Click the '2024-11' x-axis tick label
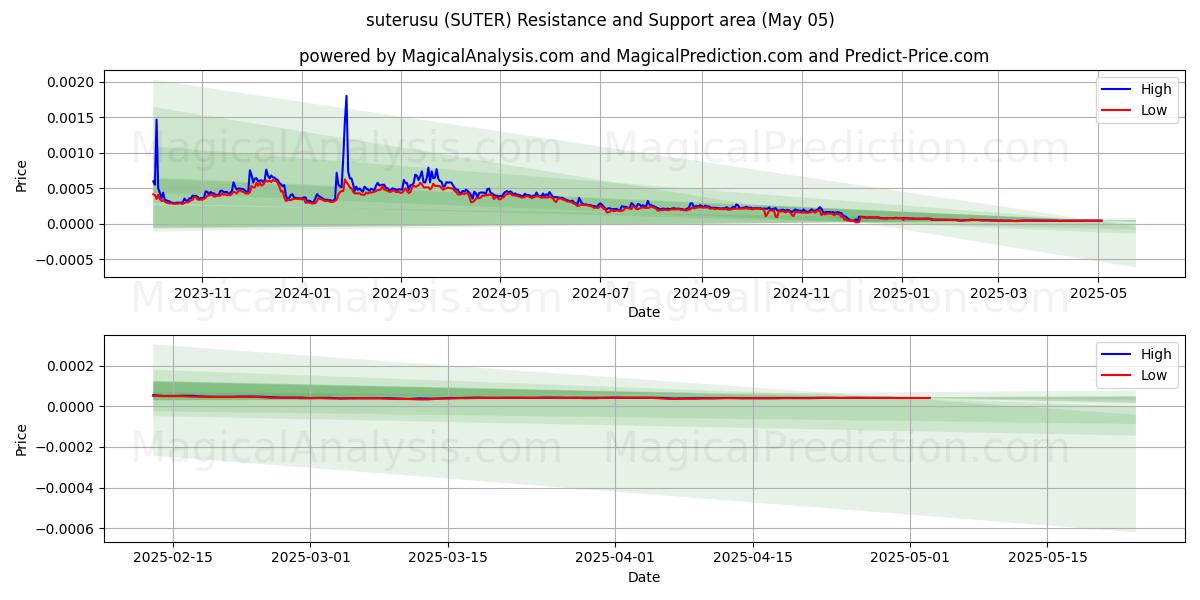The height and width of the screenshot is (600, 1200). click(801, 292)
